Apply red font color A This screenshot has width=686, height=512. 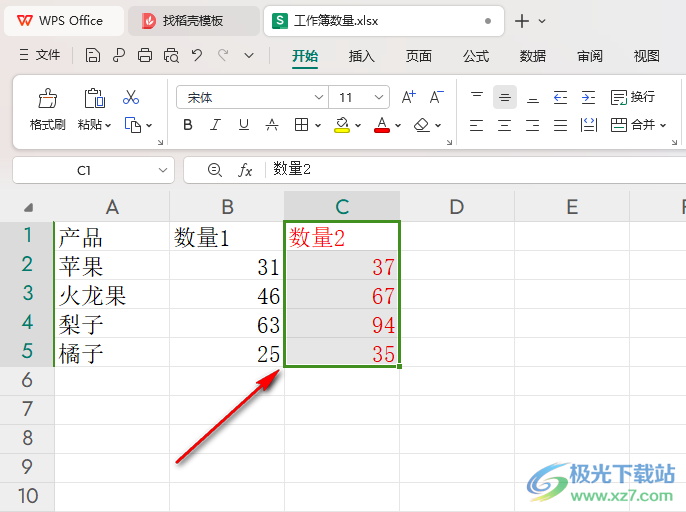[x=382, y=125]
